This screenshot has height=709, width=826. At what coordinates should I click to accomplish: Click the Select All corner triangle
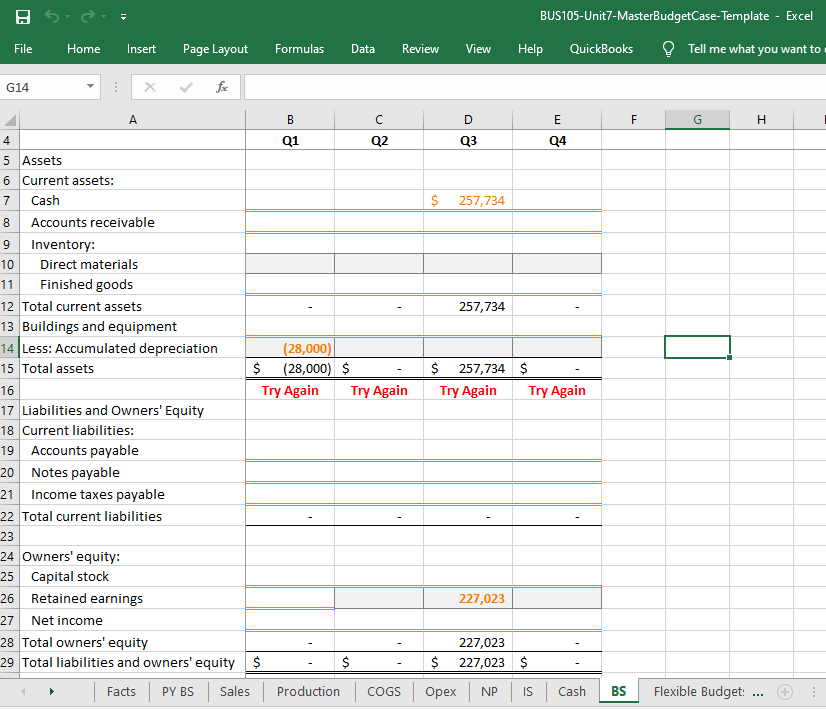(10, 120)
